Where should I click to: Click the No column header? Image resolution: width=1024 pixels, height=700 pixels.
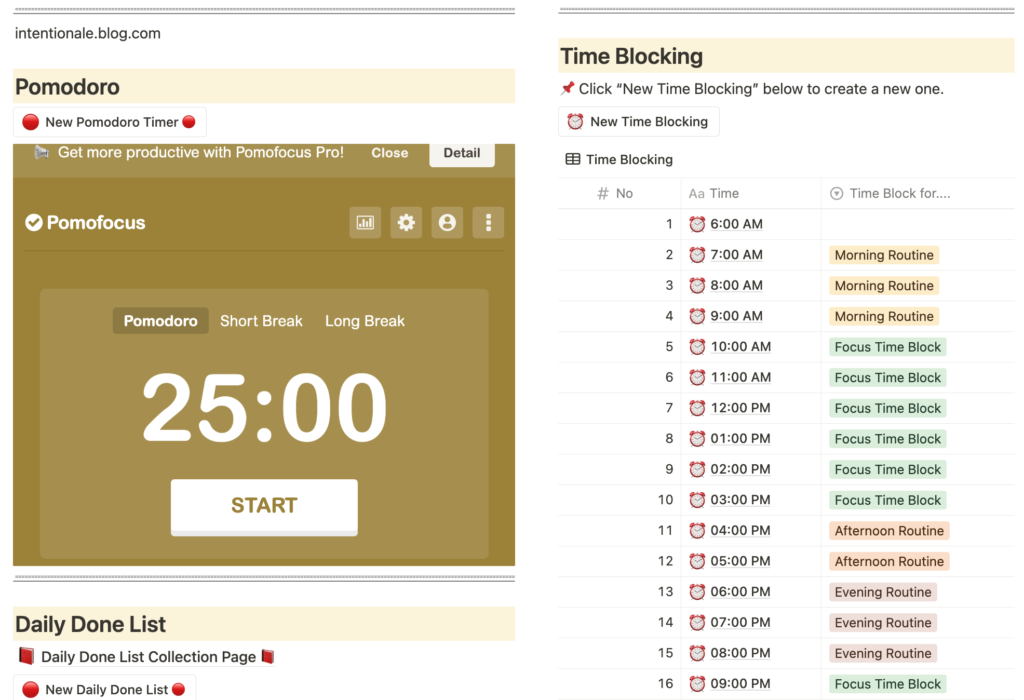pos(619,193)
